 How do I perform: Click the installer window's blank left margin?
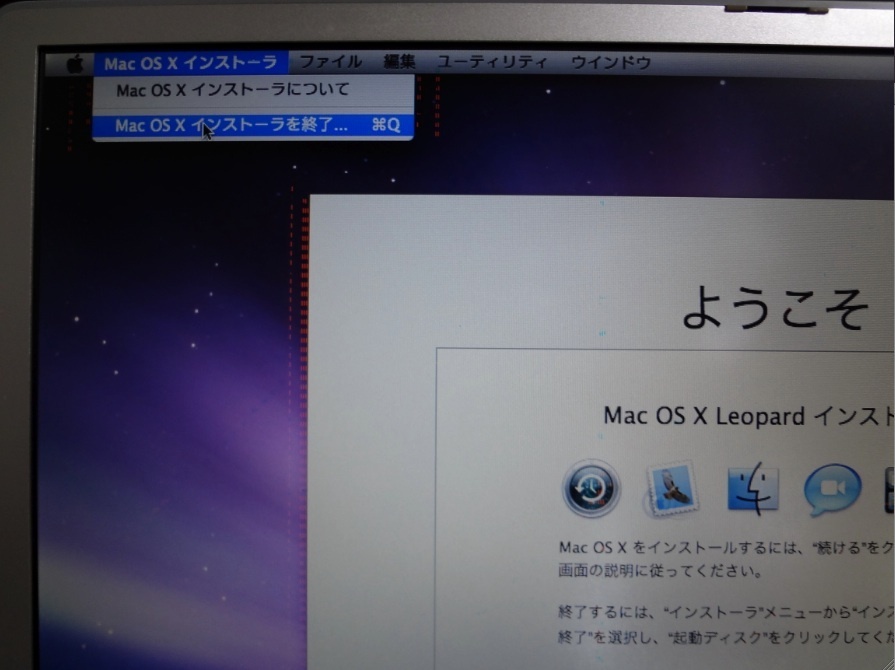coord(370,450)
